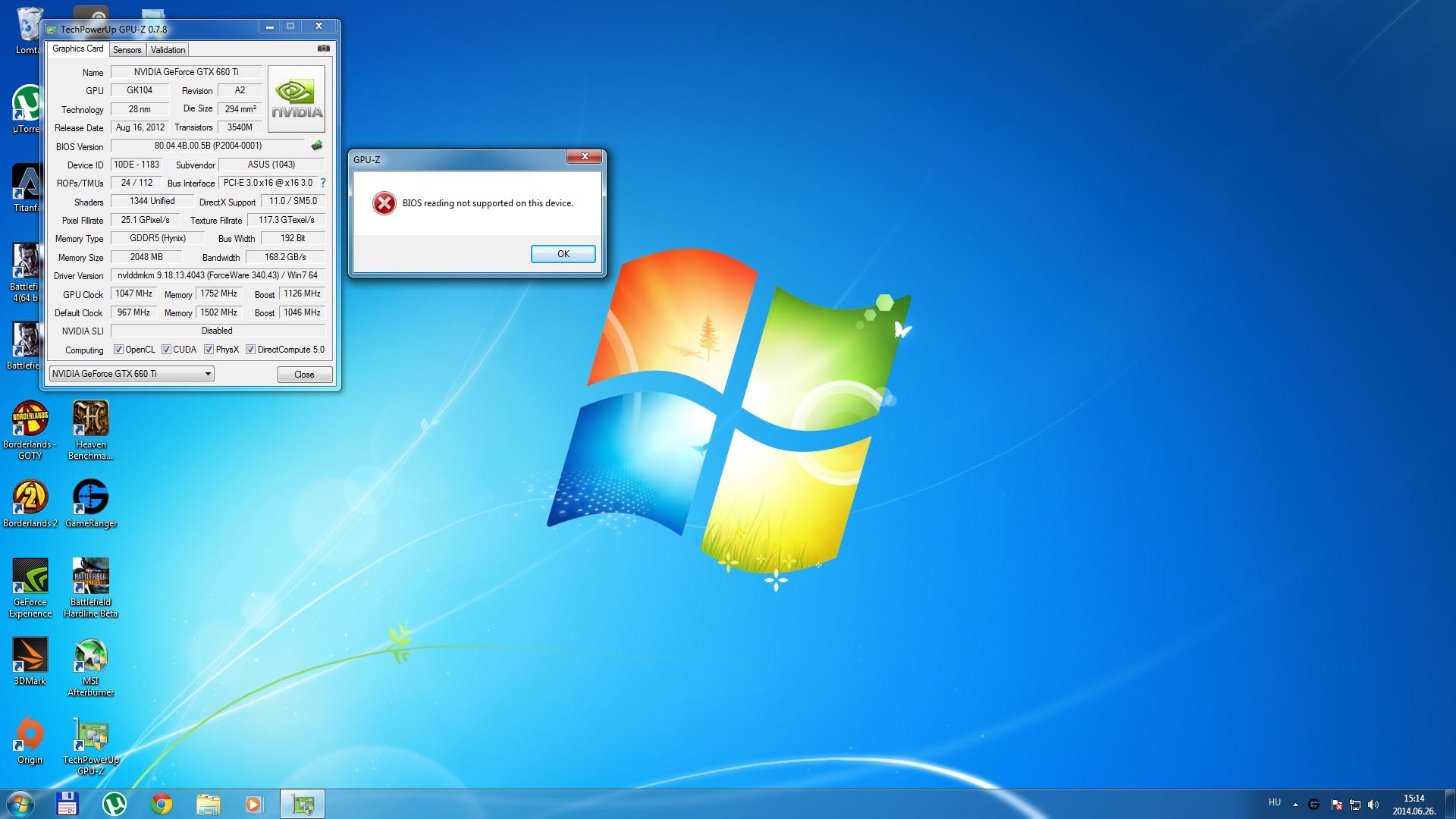Screen dimensions: 1456x819
Task: Click the Windows Start orb
Action: pyautogui.click(x=20, y=804)
